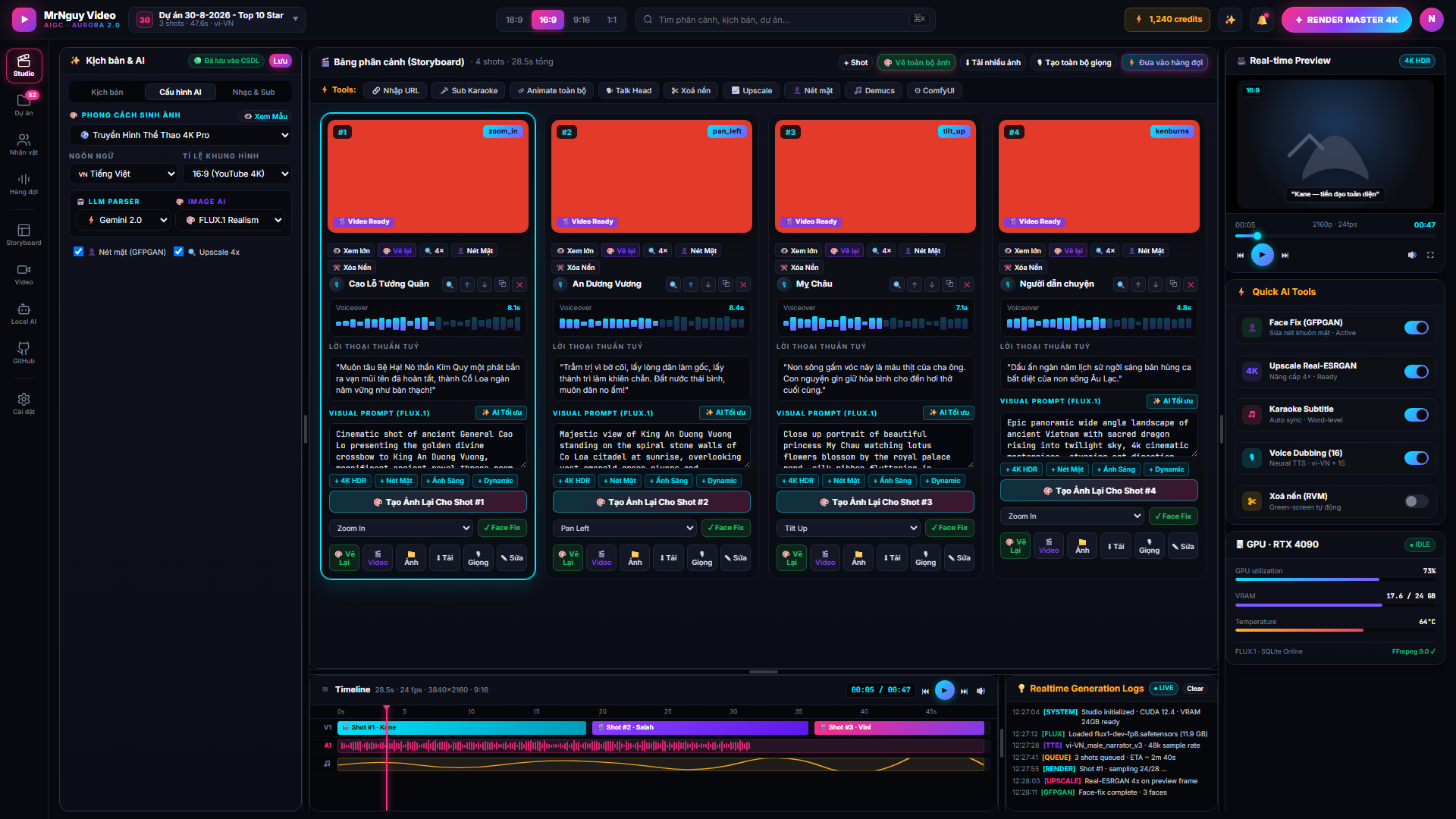
Task: Open Phong cách sinh ảnh style dropdown
Action: click(180, 135)
